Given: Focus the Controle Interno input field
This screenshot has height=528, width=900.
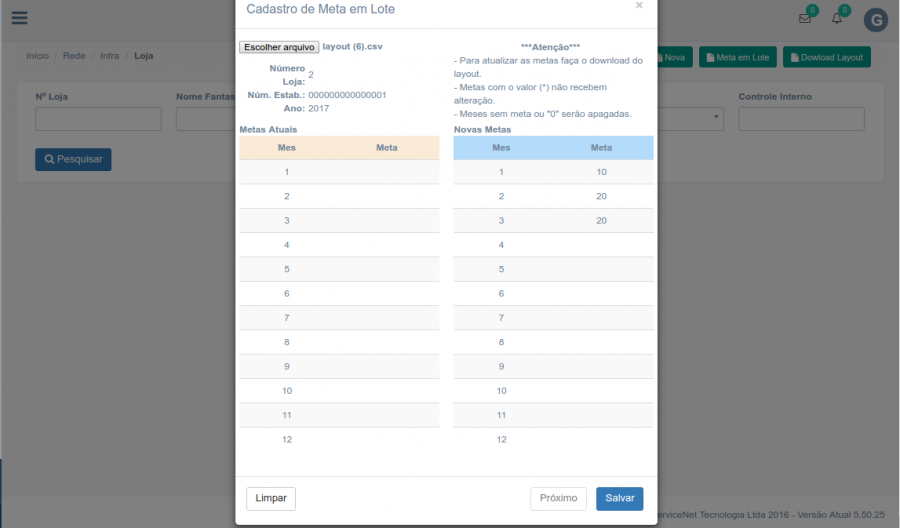Looking at the screenshot, I should pyautogui.click(x=801, y=119).
